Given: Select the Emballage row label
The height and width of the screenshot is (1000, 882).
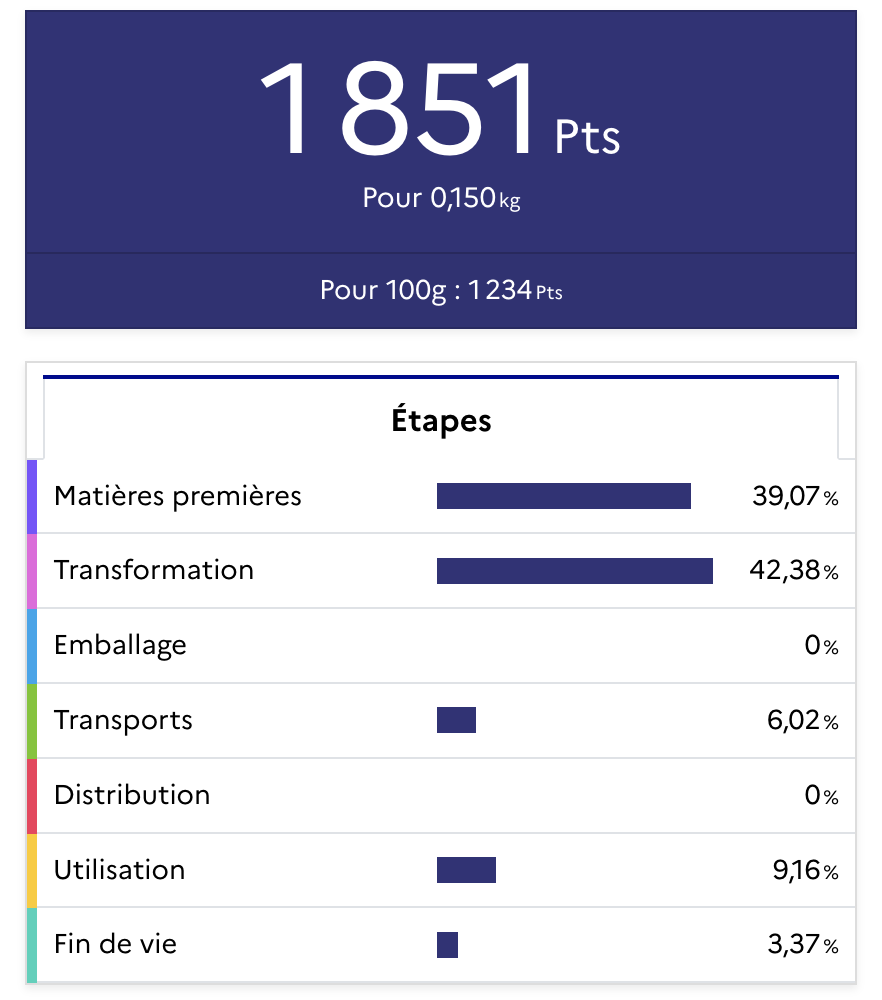Looking at the screenshot, I should pos(120,645).
